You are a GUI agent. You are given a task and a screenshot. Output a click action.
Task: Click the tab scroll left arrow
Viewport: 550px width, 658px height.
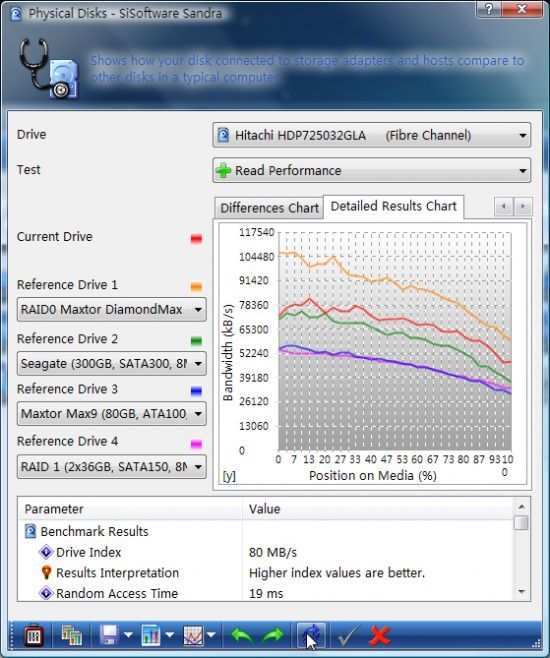504,206
